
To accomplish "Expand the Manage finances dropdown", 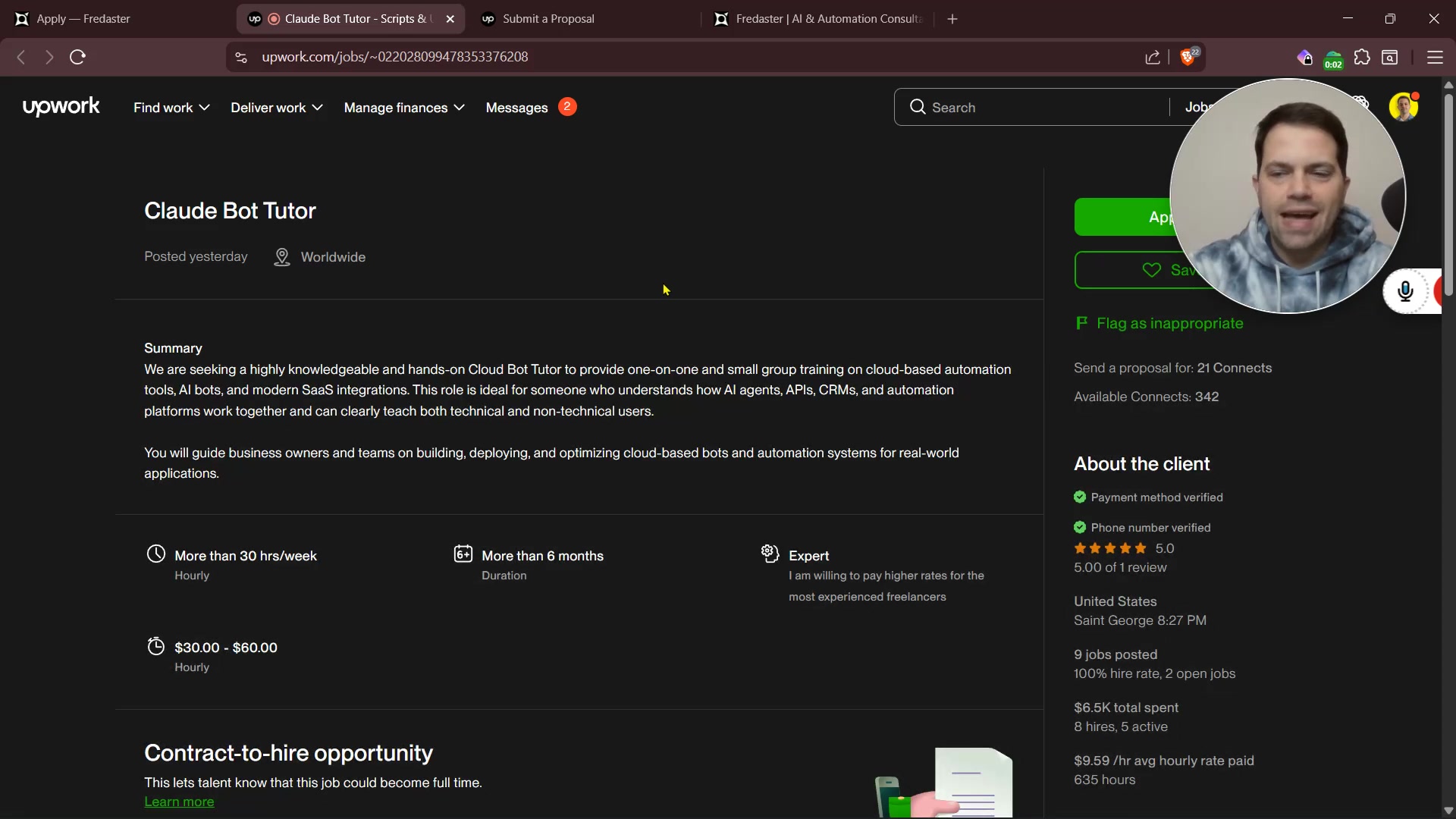I will coord(404,108).
